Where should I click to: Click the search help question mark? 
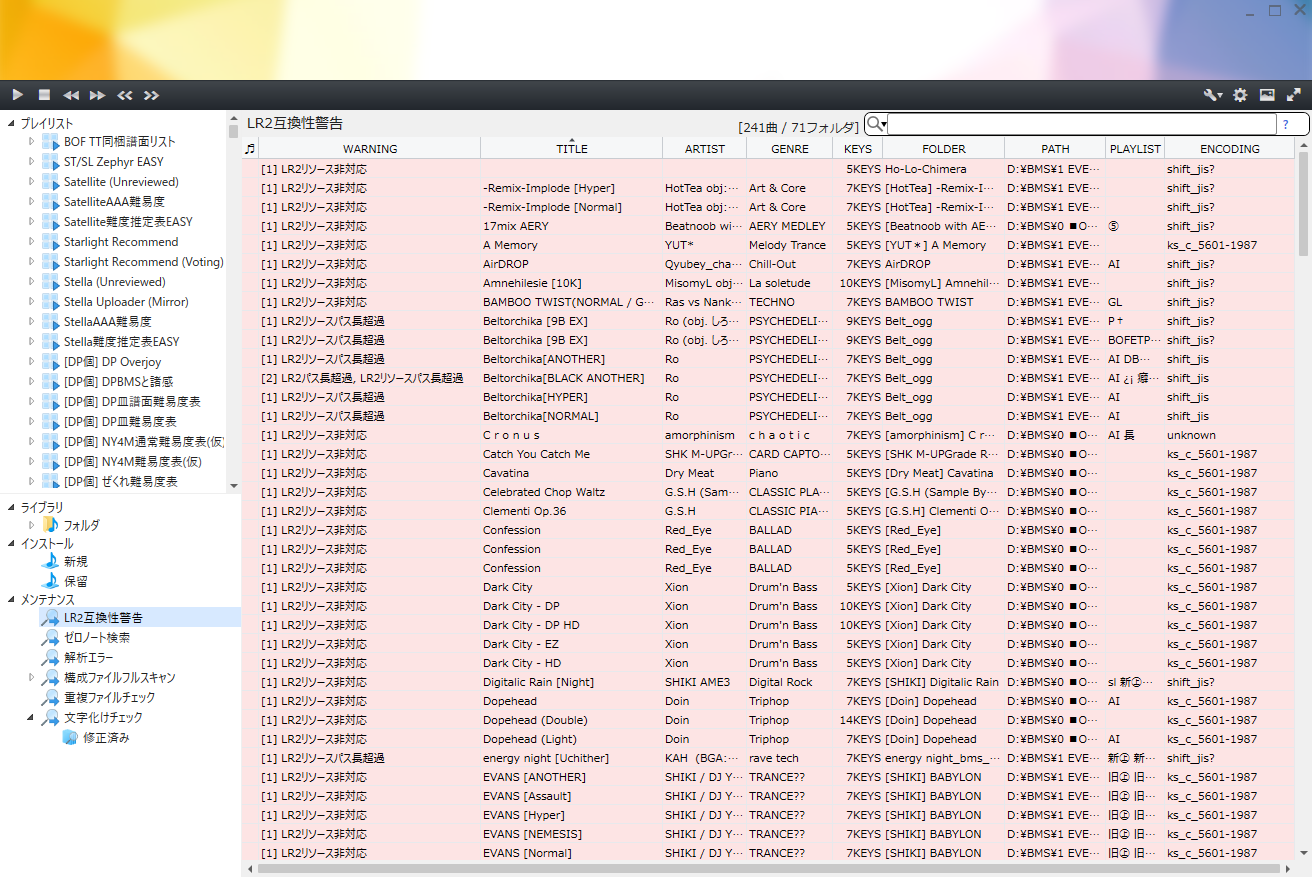tap(1286, 125)
